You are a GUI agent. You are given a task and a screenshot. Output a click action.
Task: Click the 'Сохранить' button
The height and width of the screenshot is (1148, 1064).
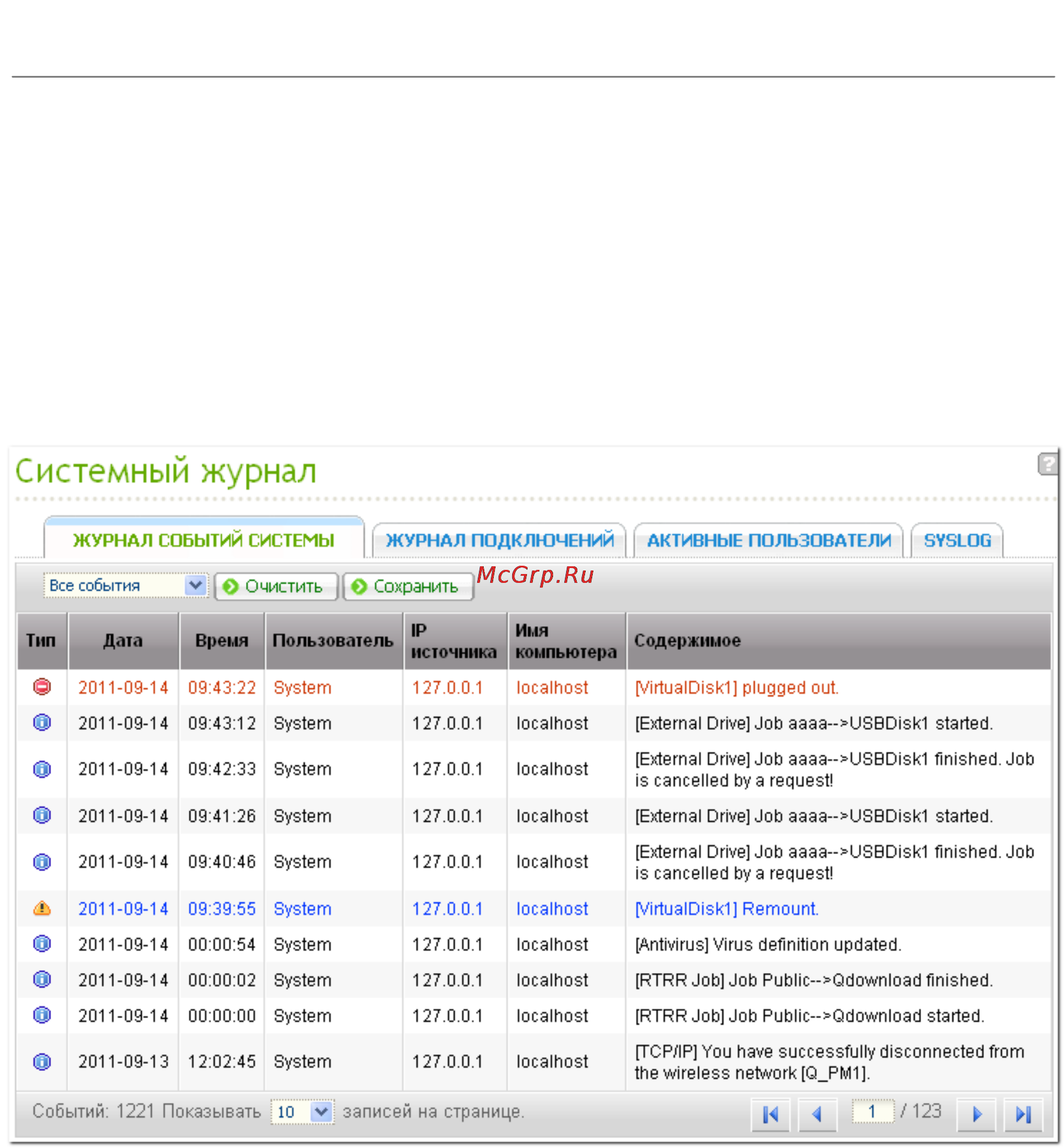408,586
